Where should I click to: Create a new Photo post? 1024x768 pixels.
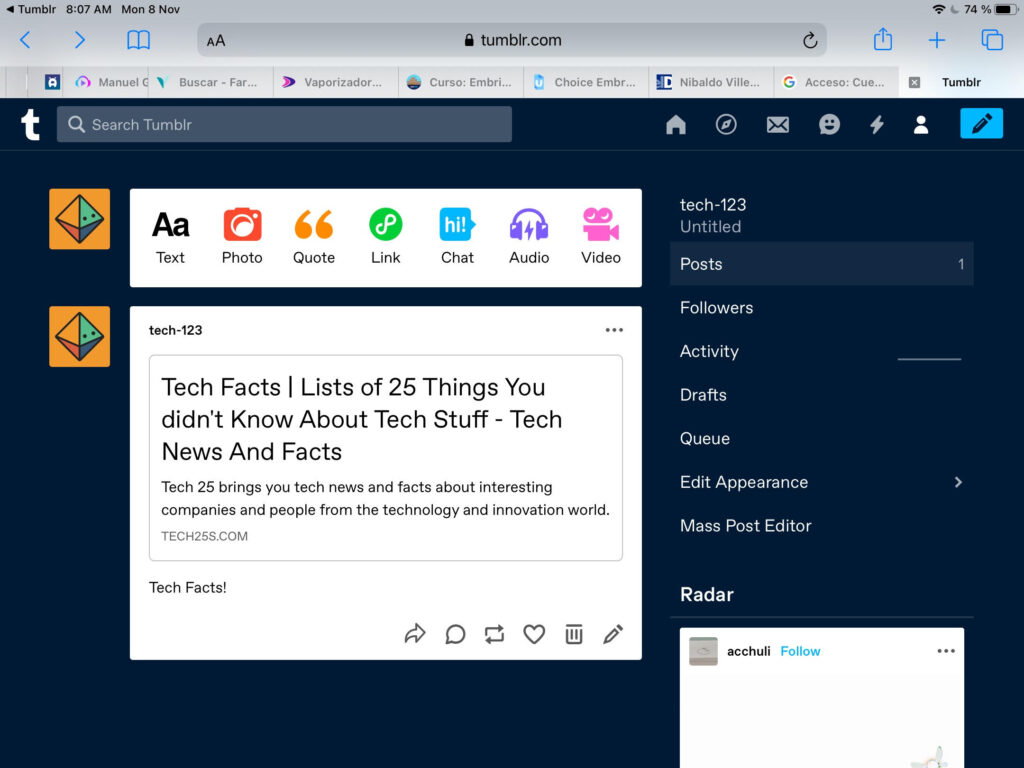(242, 237)
